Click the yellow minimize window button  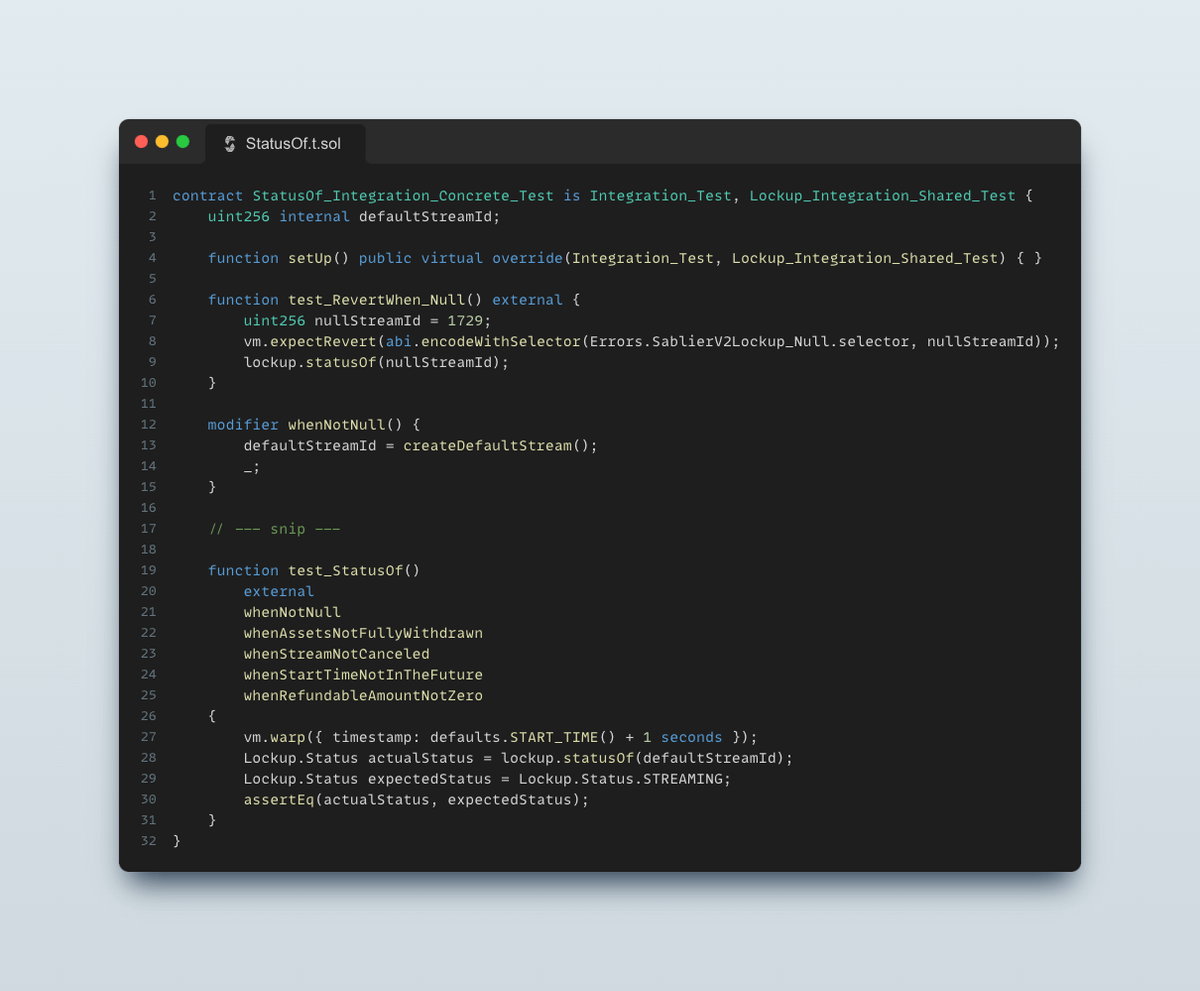[162, 142]
